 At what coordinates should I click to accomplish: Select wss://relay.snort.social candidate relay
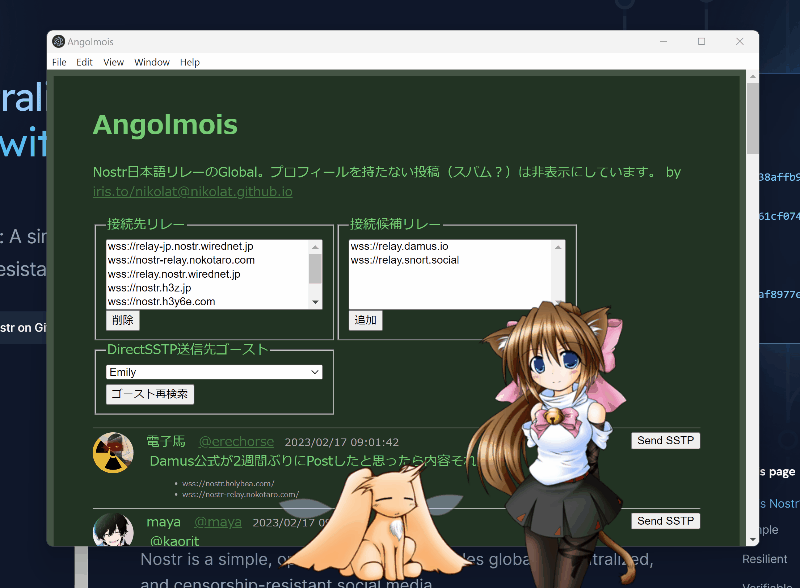point(450,260)
